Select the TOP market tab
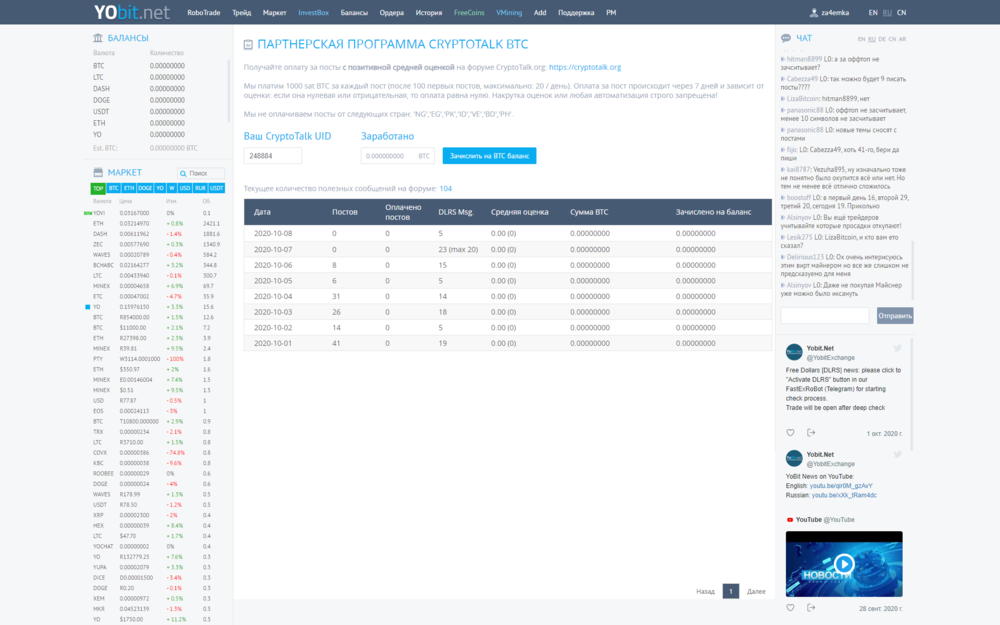The width and height of the screenshot is (1000, 625). 98,188
